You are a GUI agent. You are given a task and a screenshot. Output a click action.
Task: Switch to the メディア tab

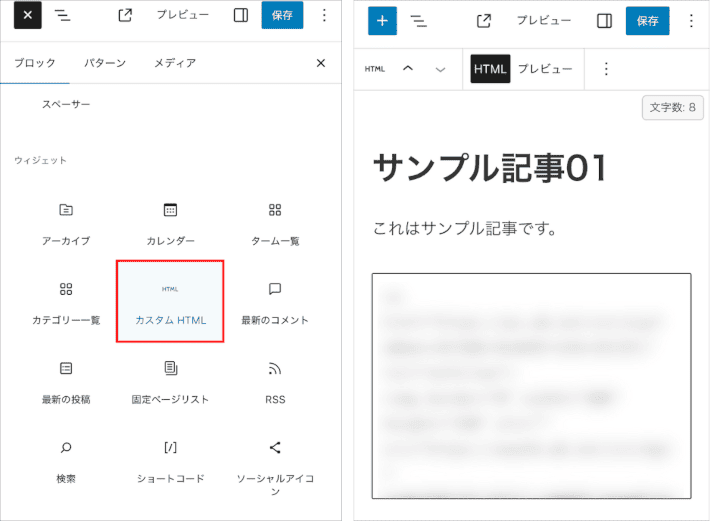click(x=174, y=63)
